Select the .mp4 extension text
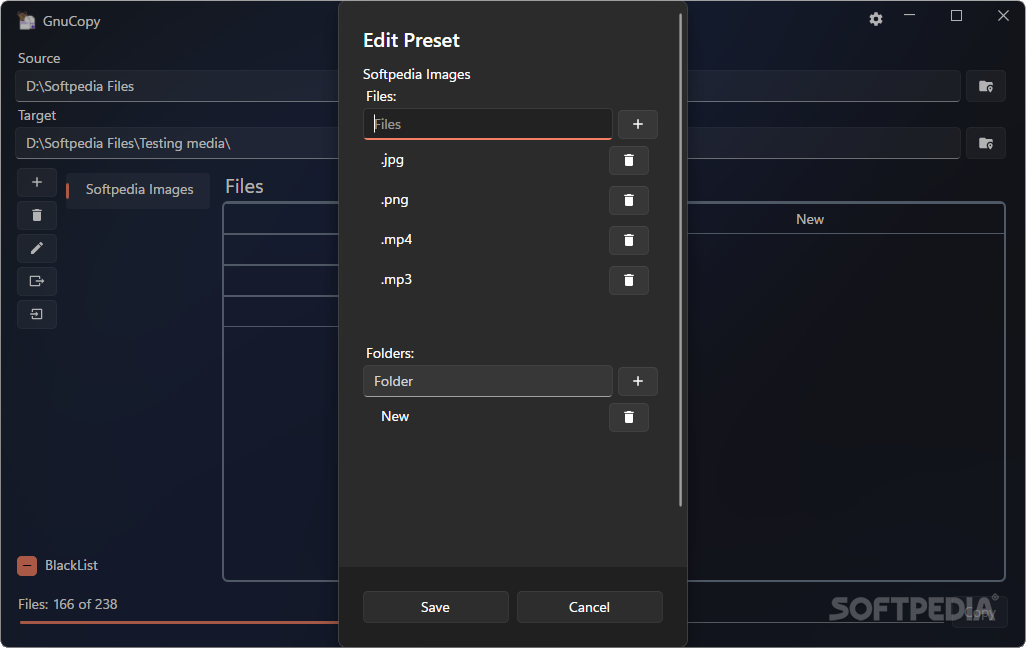This screenshot has width=1026, height=648. [x=397, y=240]
